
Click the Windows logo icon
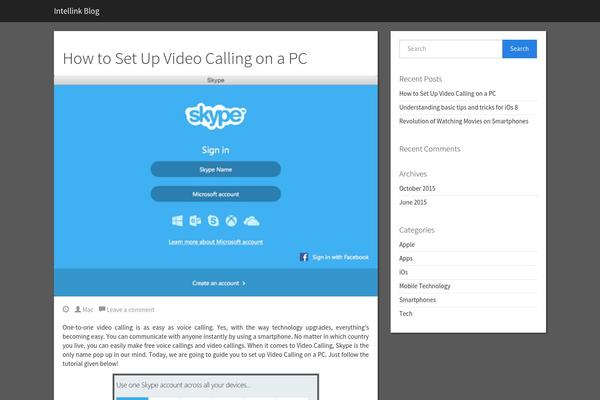pos(177,221)
